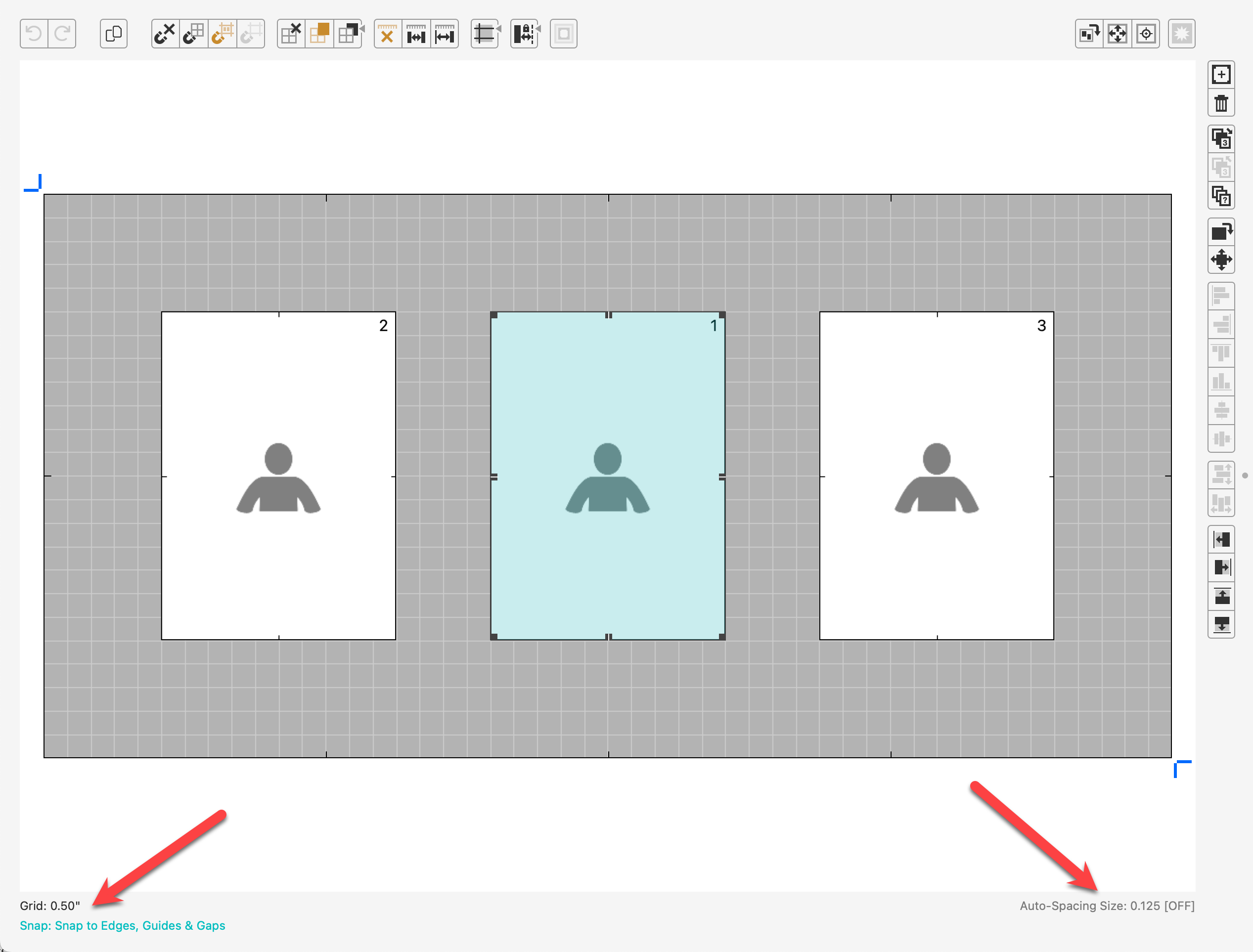Click the Auto-Spacing Size status text
This screenshot has width=1253, height=952.
1107,906
